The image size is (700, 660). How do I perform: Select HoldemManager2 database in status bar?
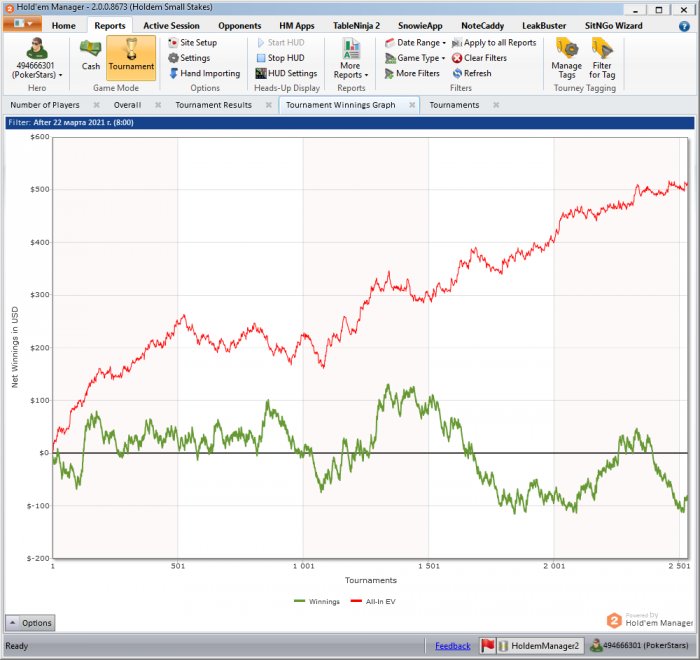click(x=541, y=646)
